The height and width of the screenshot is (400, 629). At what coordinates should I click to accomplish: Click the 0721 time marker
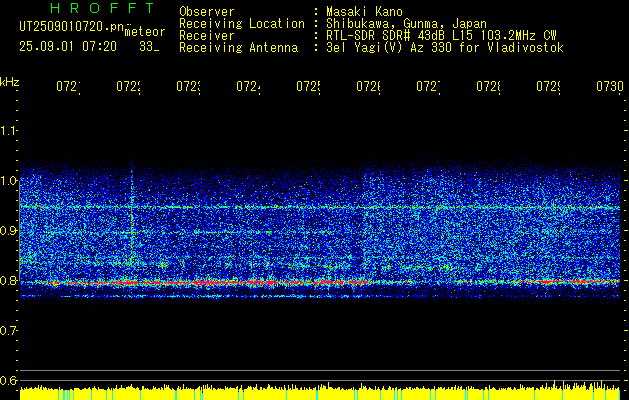click(x=68, y=87)
